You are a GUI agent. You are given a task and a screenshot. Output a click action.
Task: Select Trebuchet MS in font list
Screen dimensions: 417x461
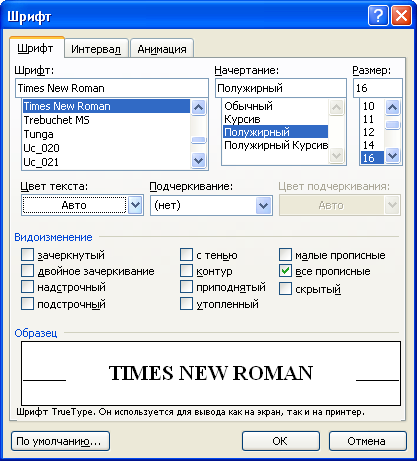pos(106,120)
